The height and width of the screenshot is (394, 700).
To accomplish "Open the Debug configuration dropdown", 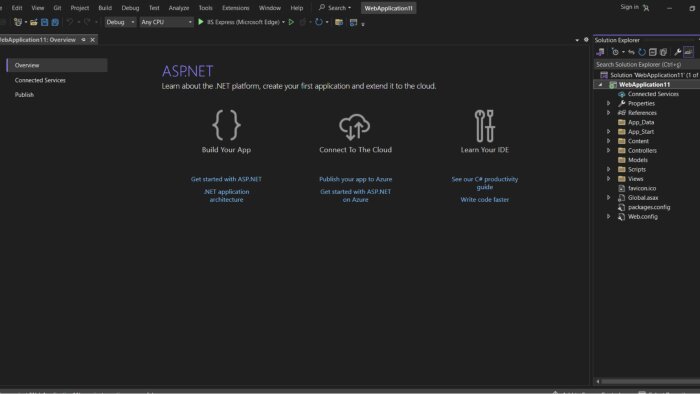I will [120, 22].
